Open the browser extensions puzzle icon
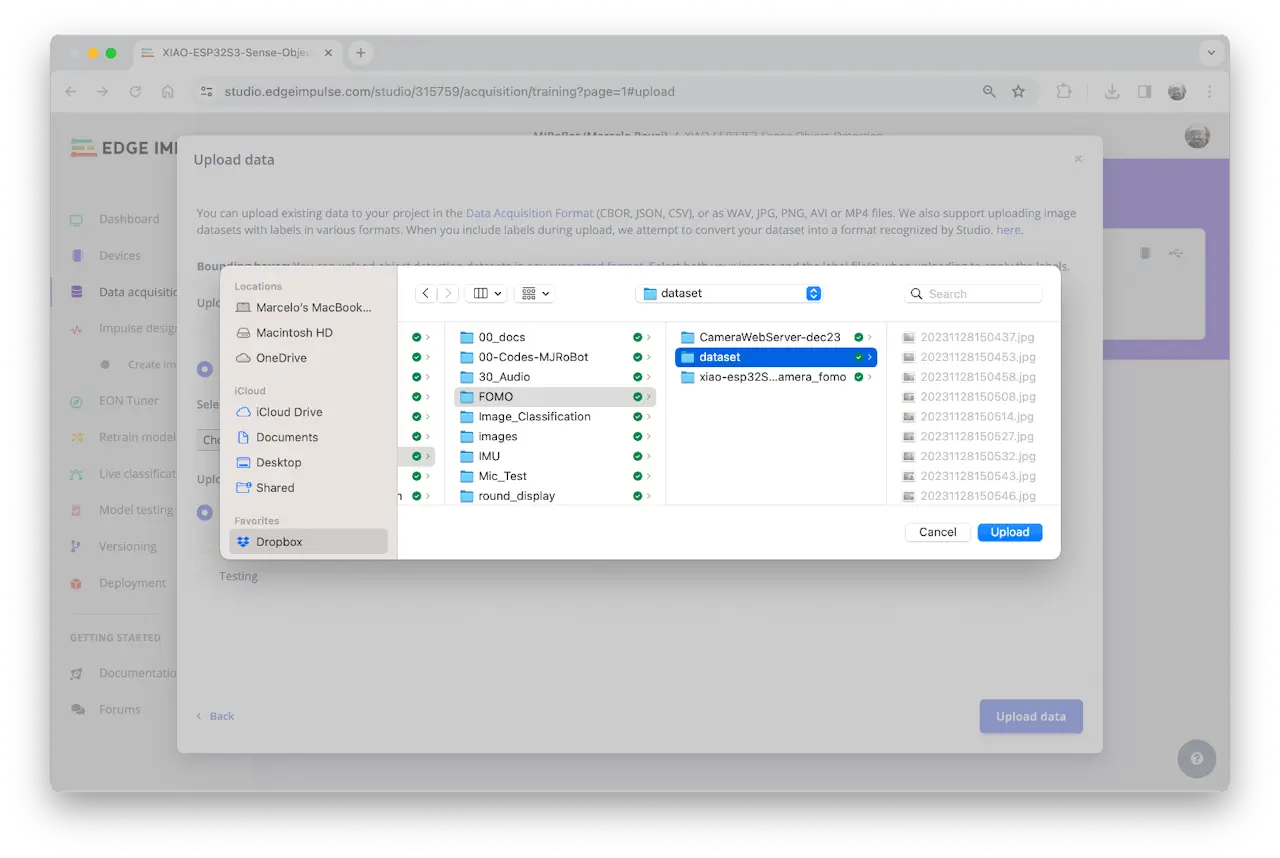Image resolution: width=1280 pixels, height=858 pixels. pyautogui.click(x=1064, y=91)
